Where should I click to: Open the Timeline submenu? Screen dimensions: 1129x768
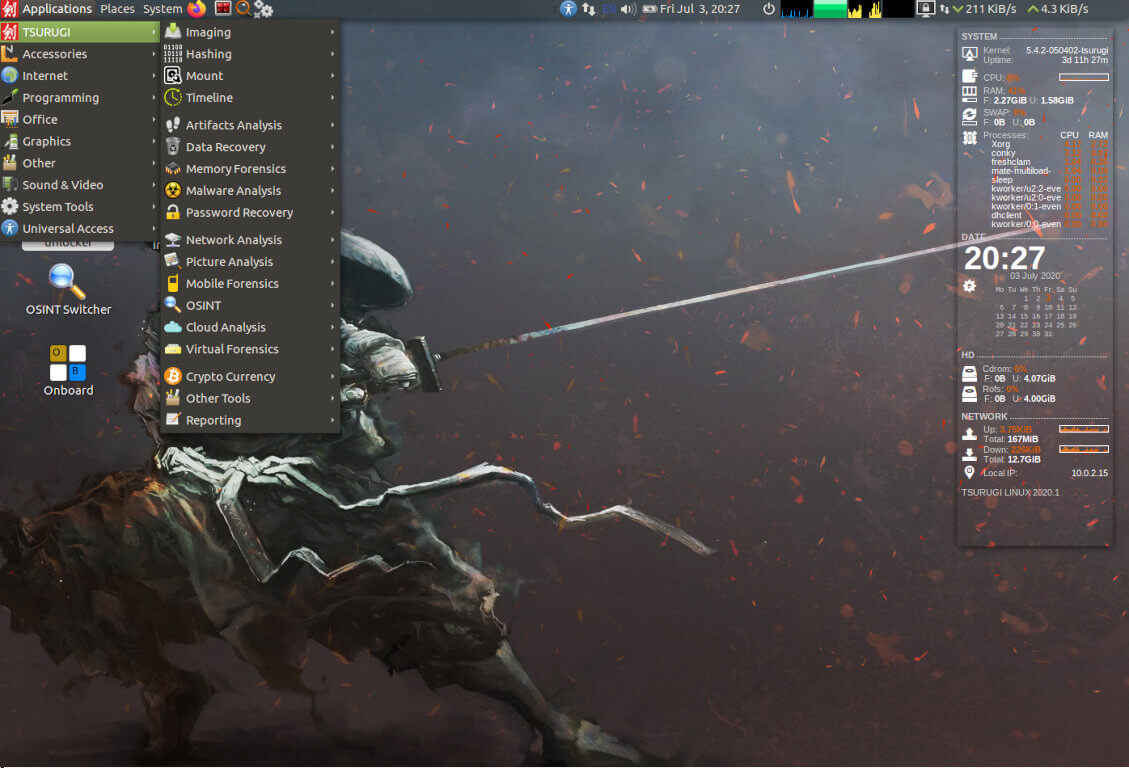point(250,97)
